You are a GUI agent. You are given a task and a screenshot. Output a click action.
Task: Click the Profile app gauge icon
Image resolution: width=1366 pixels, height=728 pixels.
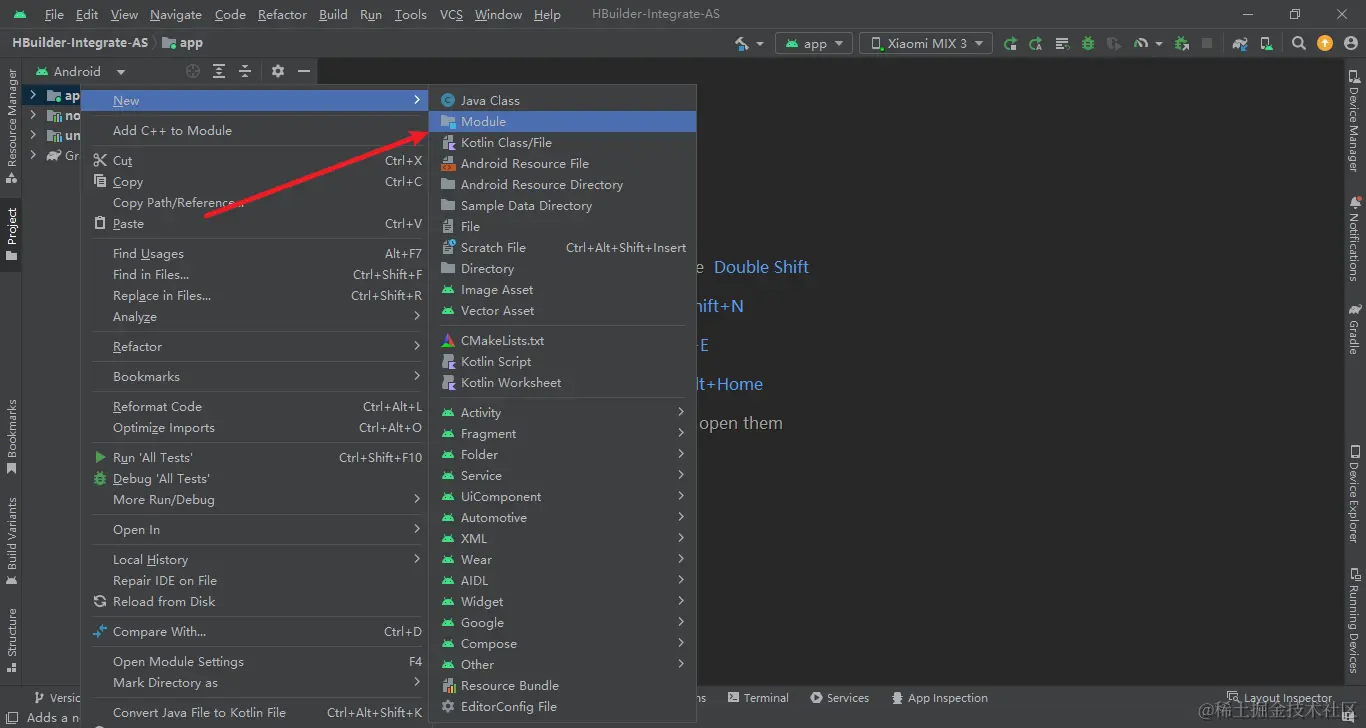coord(1139,43)
